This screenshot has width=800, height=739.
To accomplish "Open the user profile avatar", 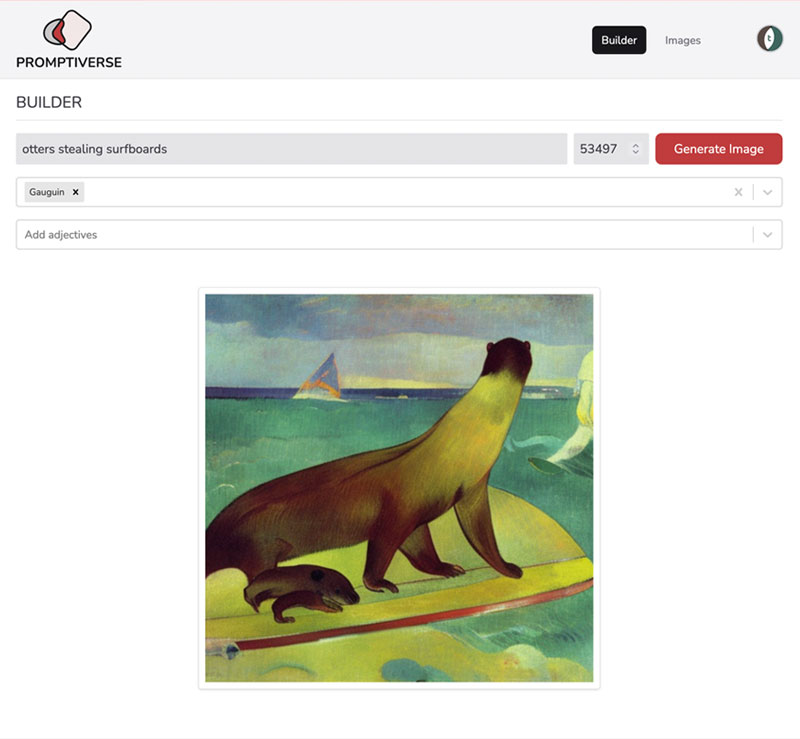I will (x=769, y=39).
